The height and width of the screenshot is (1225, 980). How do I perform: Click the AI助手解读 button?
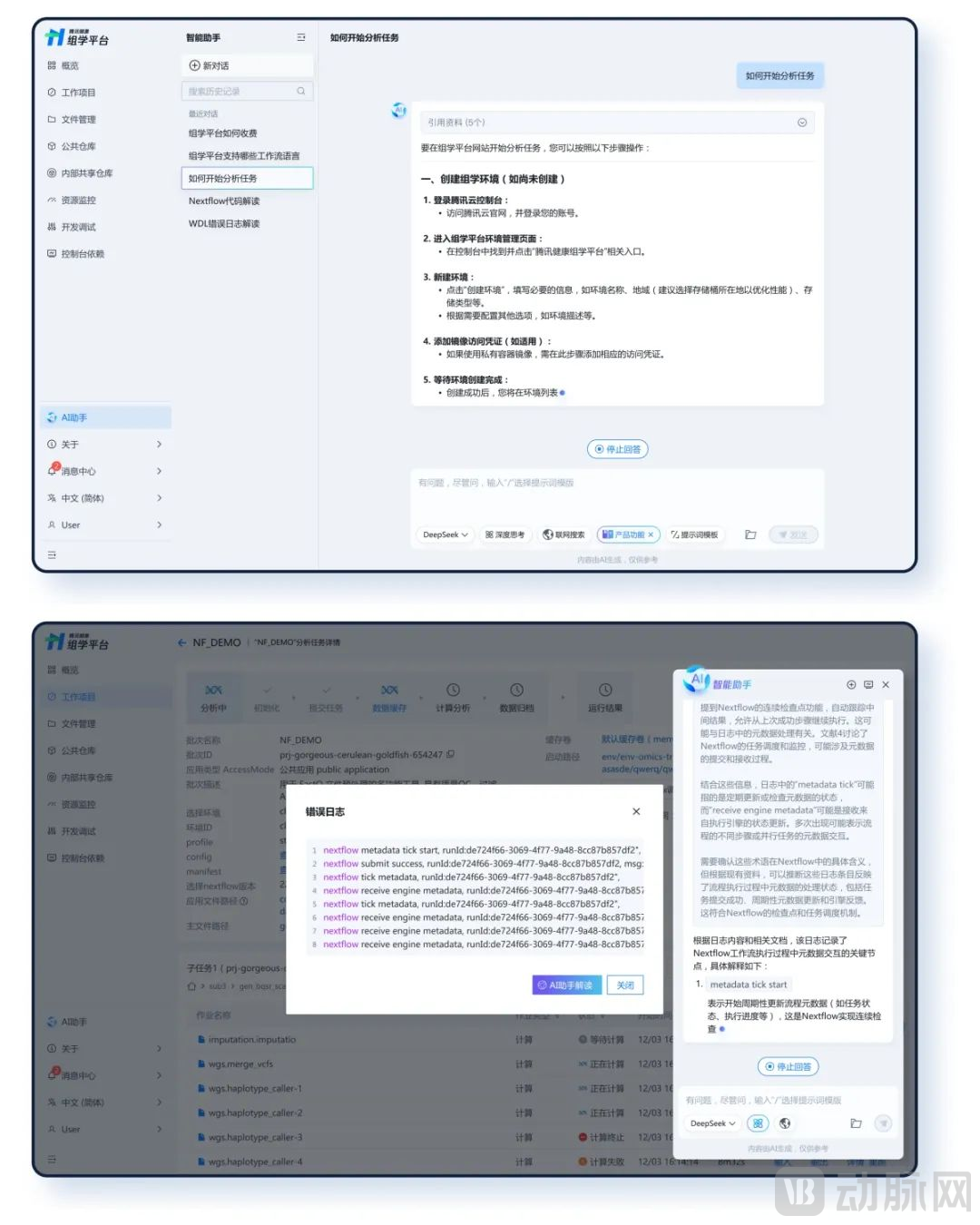[x=565, y=985]
